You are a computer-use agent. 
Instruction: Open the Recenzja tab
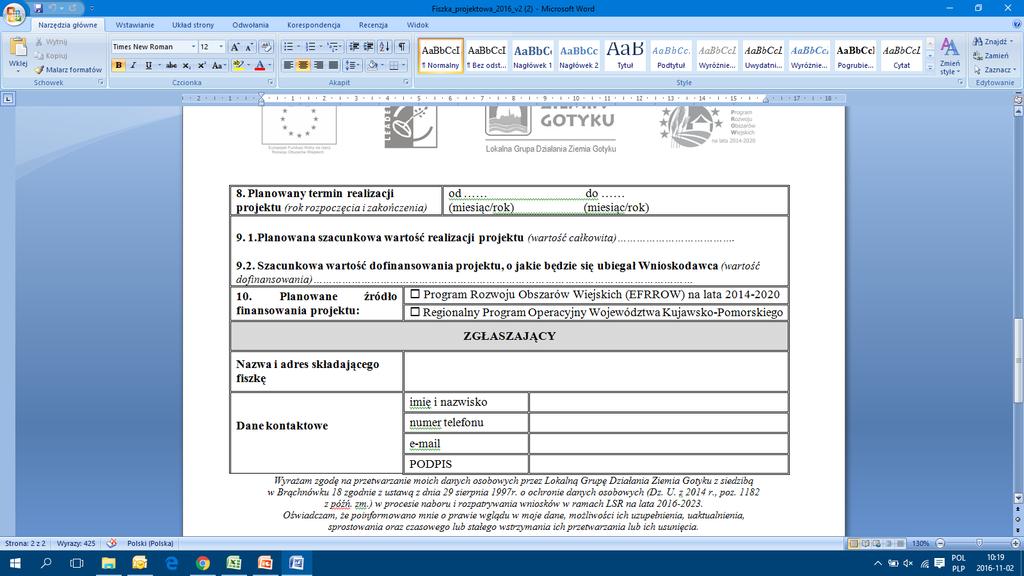tap(373, 25)
